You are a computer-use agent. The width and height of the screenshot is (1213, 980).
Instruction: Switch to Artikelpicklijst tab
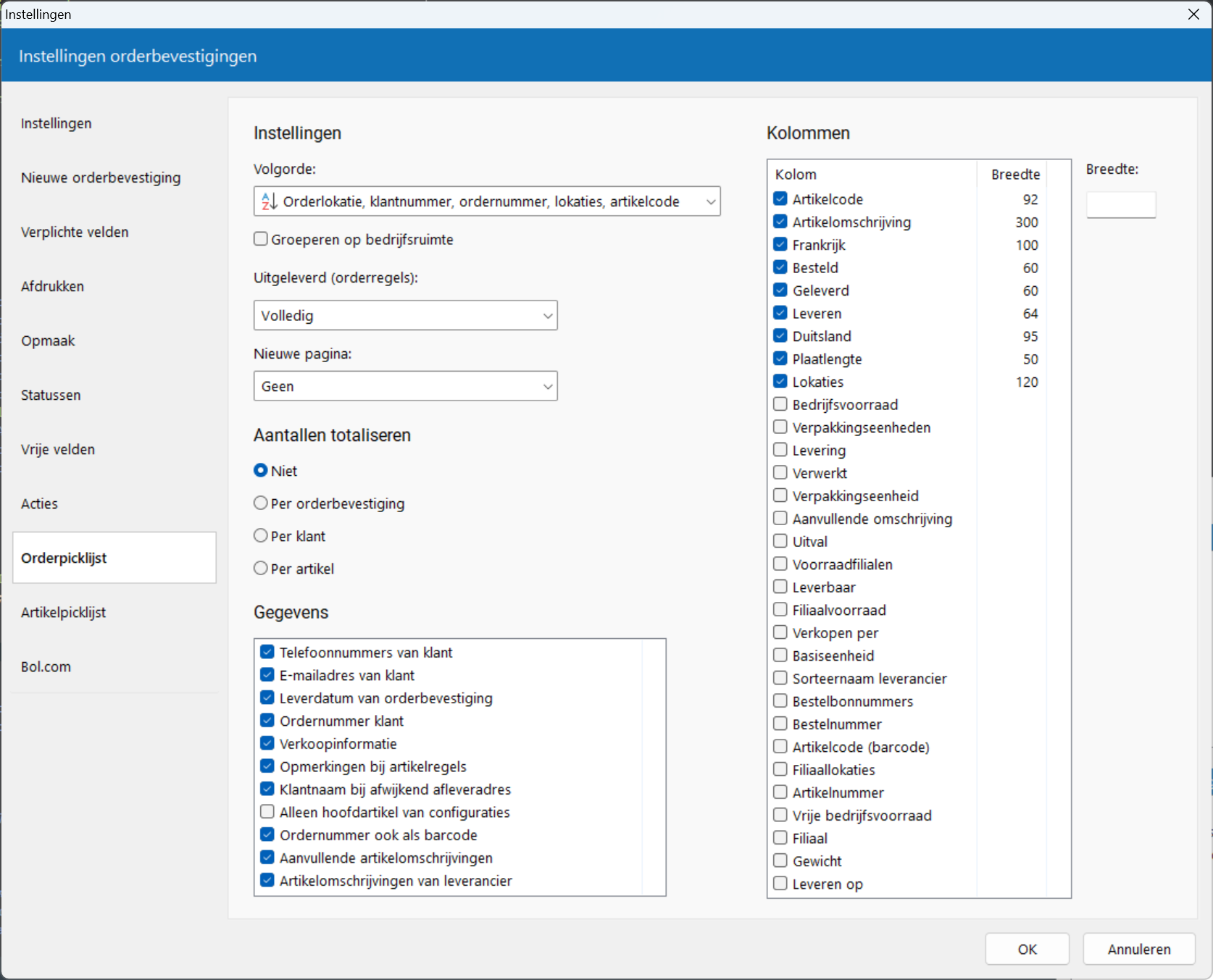(114, 612)
